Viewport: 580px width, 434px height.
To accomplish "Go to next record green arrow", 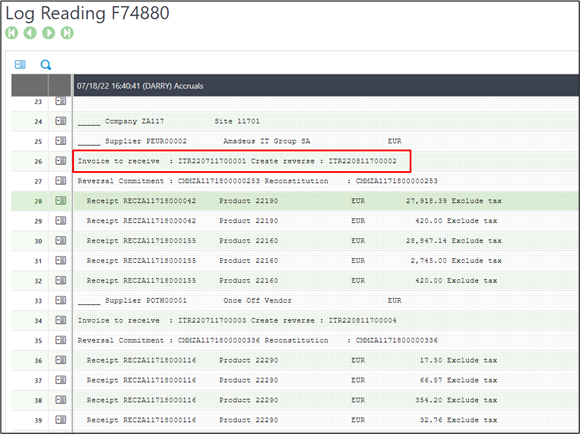I will 48,33.
